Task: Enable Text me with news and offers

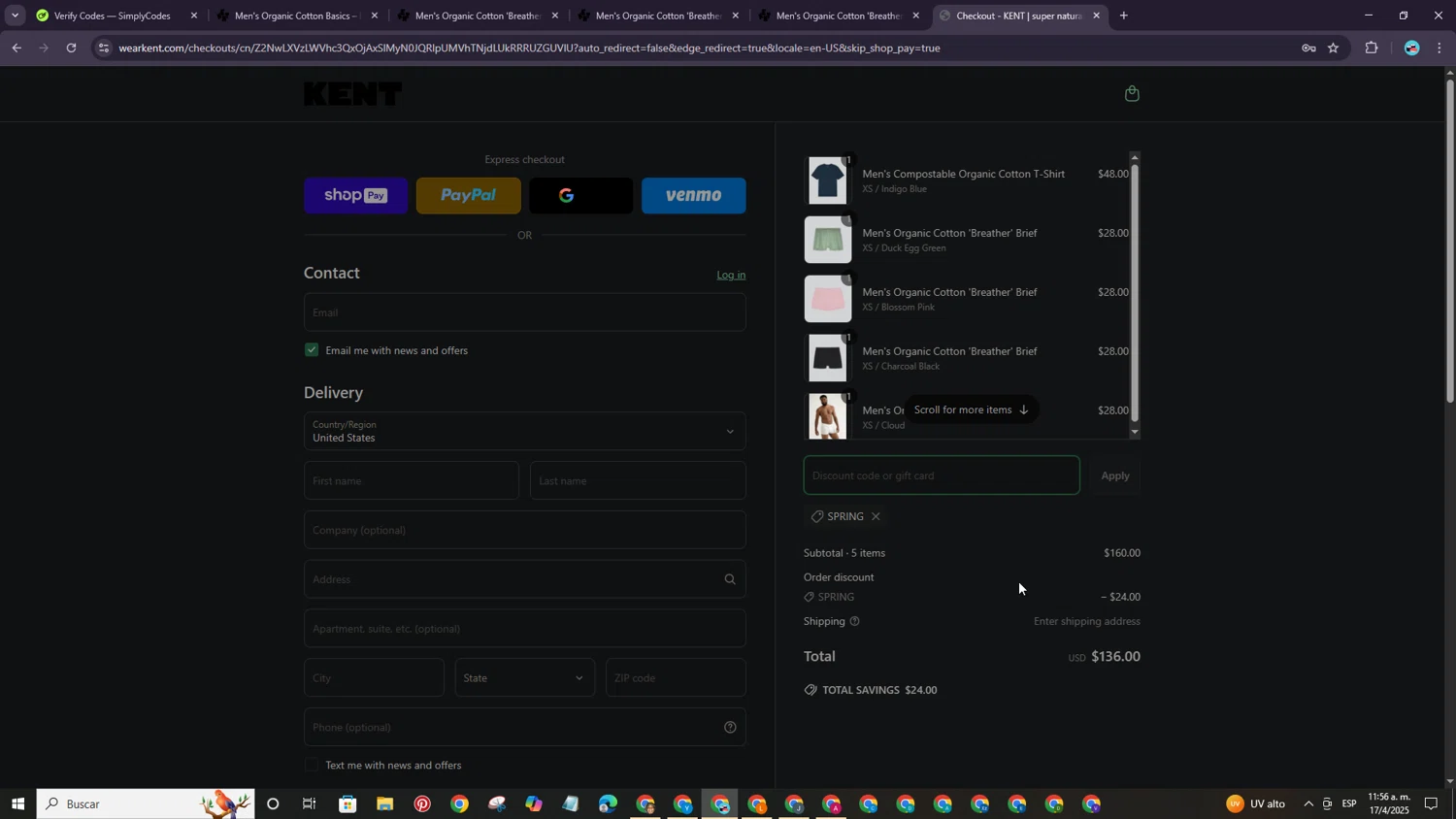Action: point(312,765)
